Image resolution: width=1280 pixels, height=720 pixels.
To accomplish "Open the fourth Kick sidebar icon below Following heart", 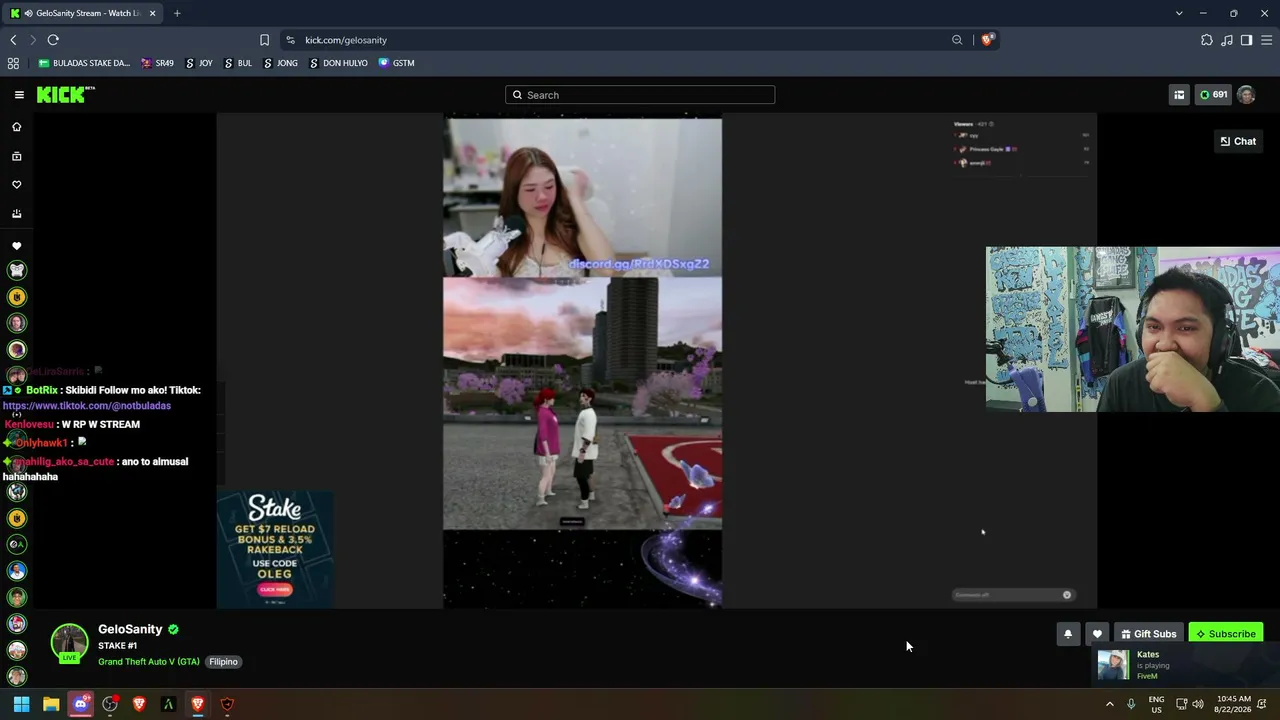I will pos(16,214).
